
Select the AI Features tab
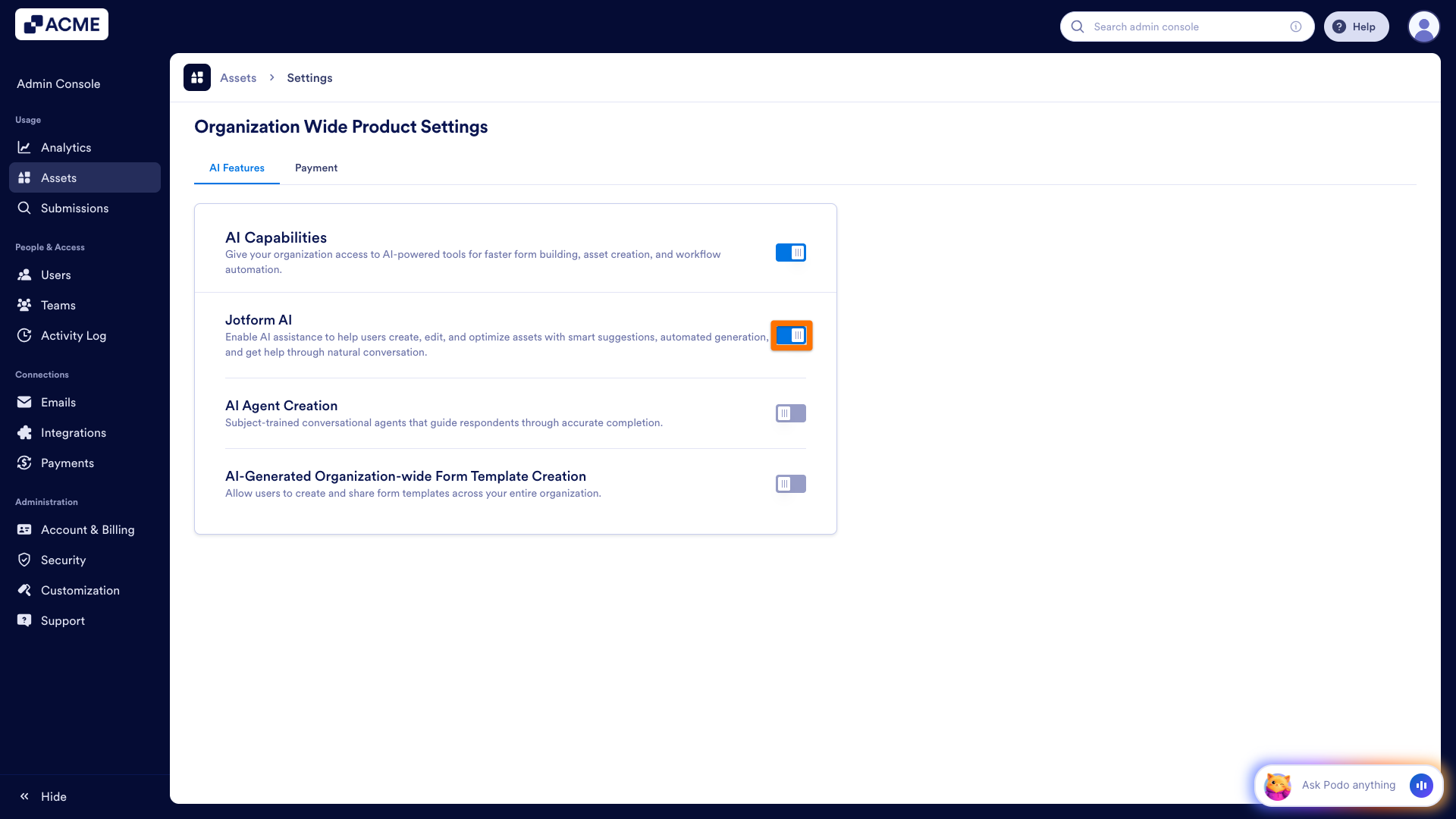tap(236, 168)
